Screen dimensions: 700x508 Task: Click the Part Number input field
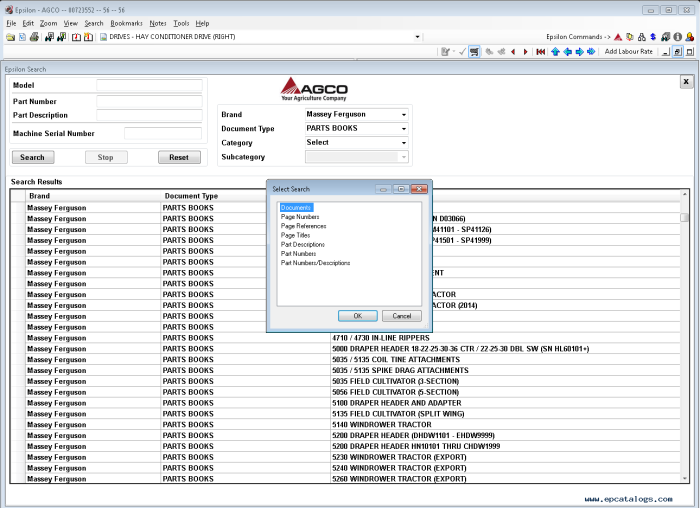[x=149, y=101]
